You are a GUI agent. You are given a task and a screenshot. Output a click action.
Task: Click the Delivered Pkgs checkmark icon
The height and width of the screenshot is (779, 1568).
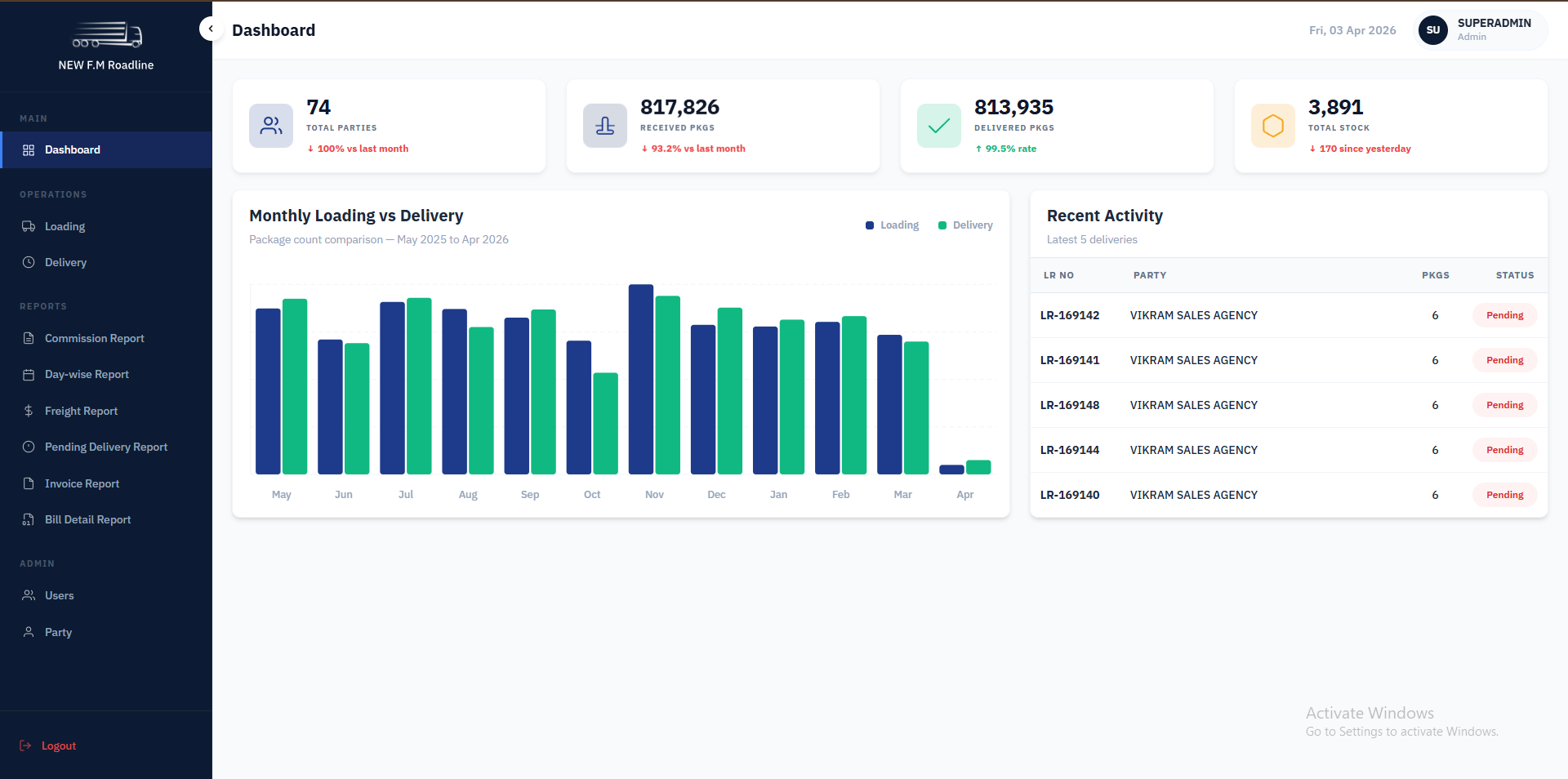click(x=939, y=126)
